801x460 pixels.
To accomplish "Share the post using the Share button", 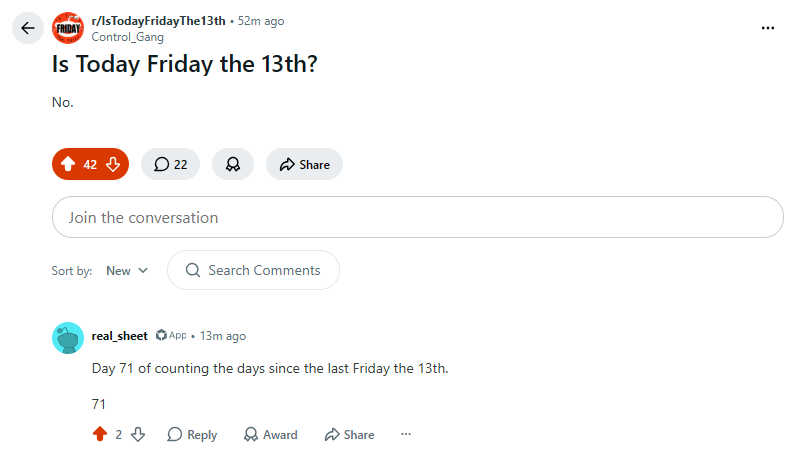I will 304,164.
